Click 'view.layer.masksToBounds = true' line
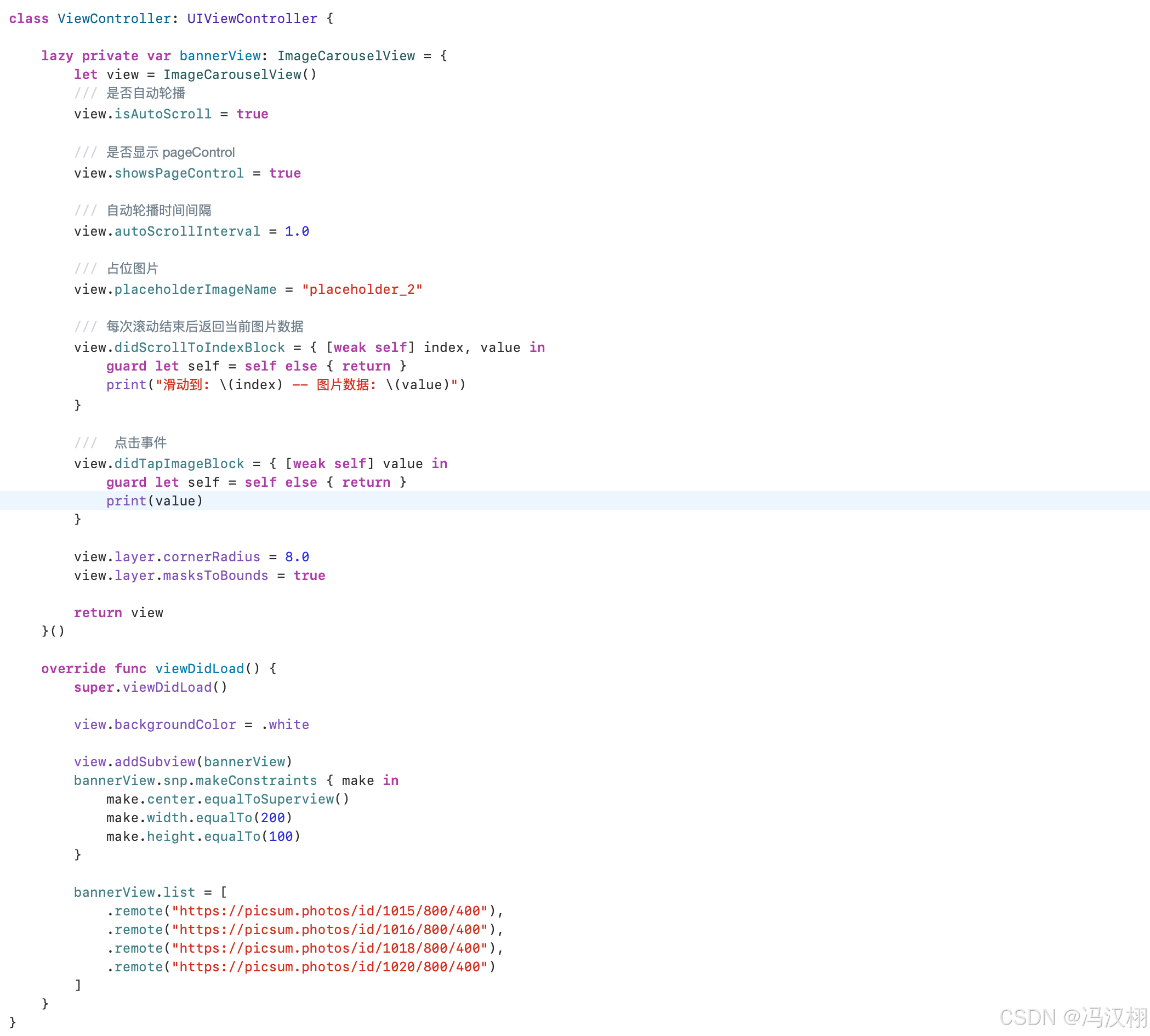Viewport: 1150px width, 1036px height. click(200, 576)
